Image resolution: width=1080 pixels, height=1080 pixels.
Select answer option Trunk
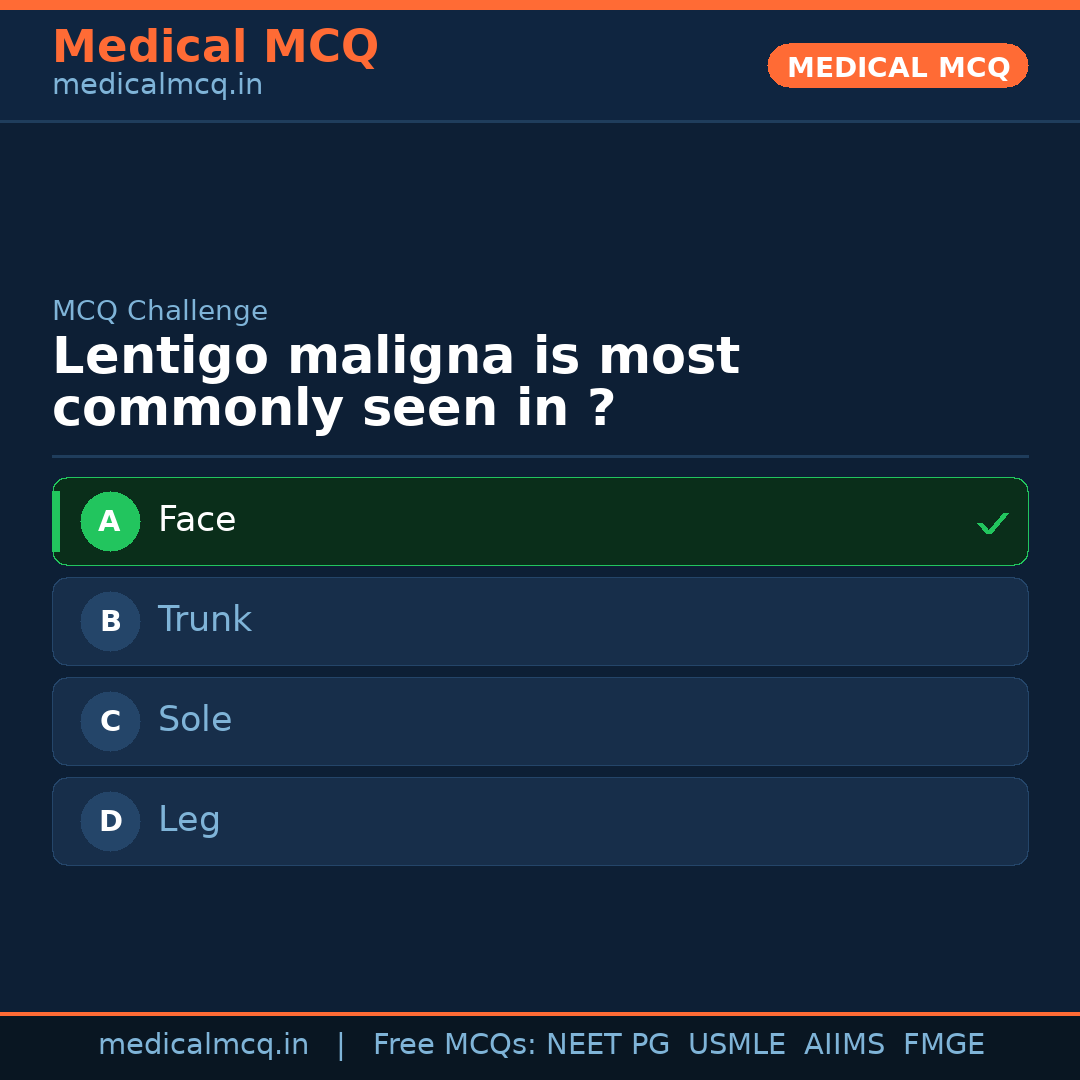(x=540, y=621)
